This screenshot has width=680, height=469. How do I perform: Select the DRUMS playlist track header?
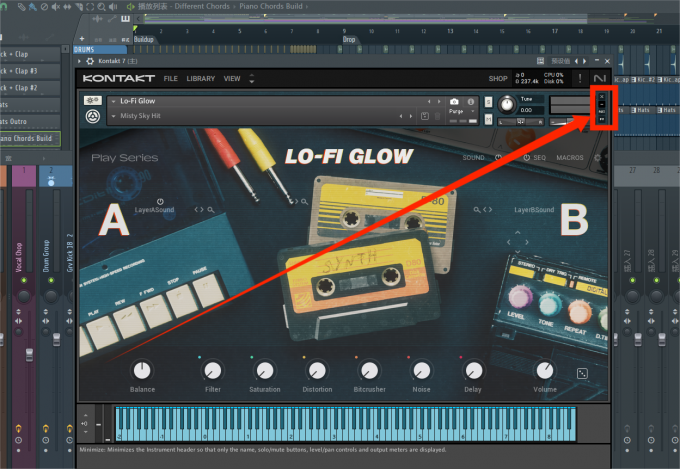101,49
